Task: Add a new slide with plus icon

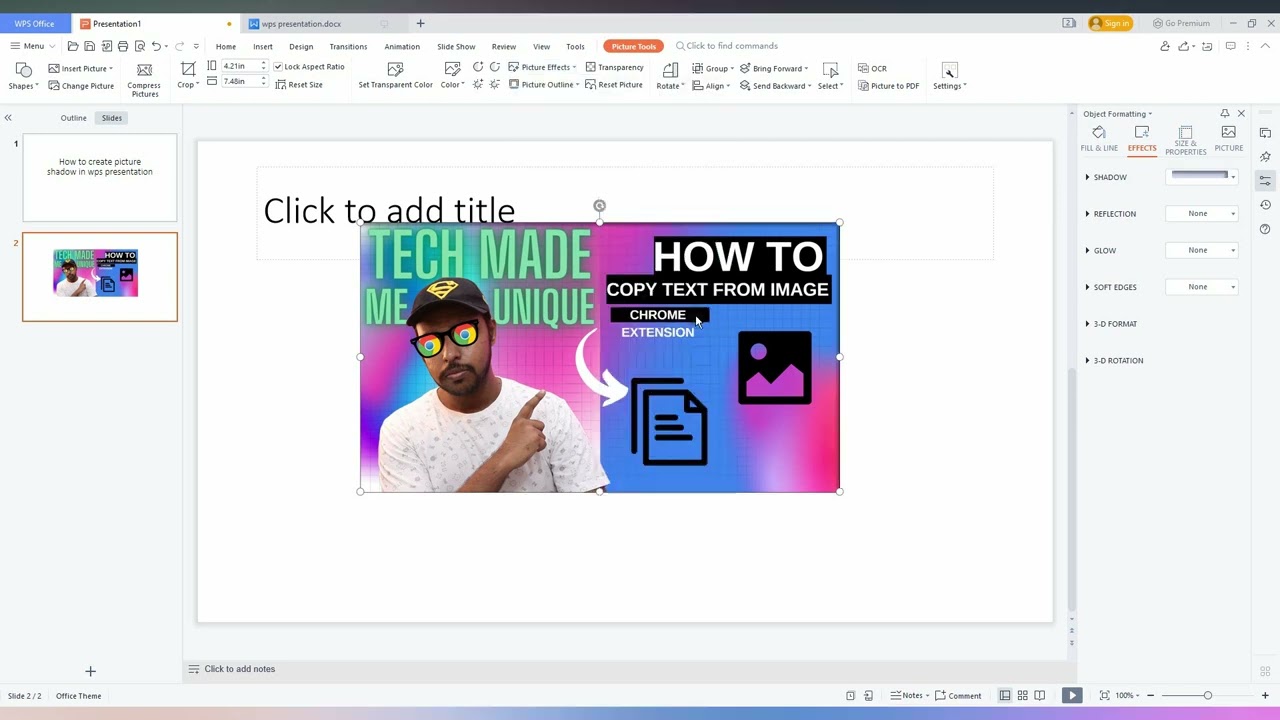Action: 90,671
